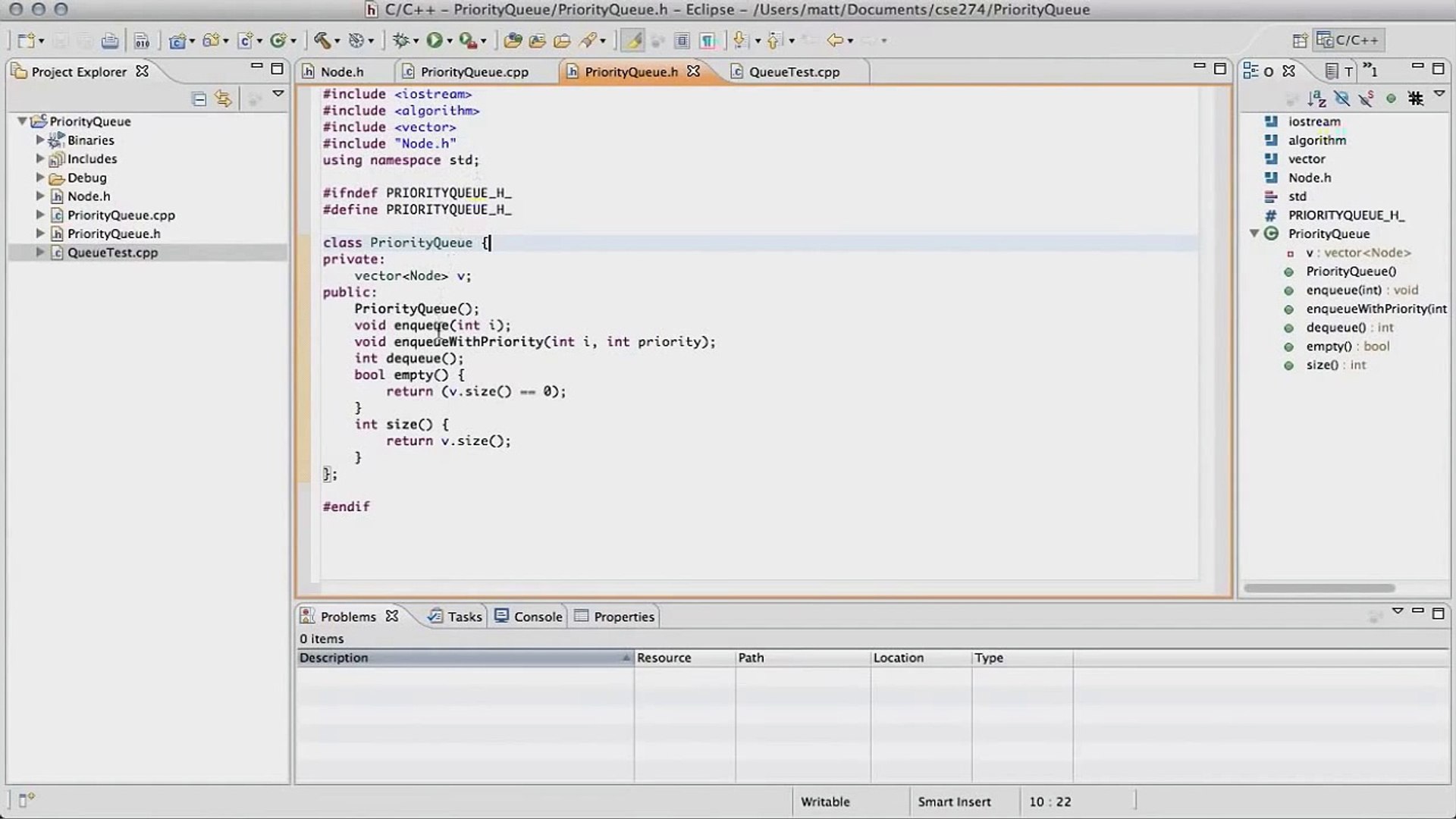Click Collapse All in Project Explorer
The height and width of the screenshot is (819, 1456).
click(199, 99)
